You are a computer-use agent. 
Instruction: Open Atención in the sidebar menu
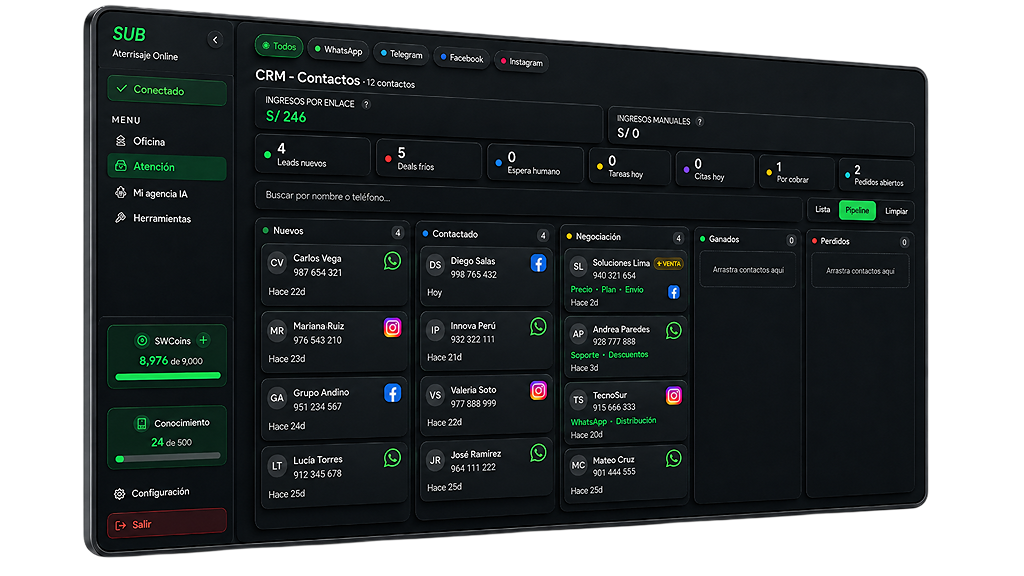coord(167,167)
